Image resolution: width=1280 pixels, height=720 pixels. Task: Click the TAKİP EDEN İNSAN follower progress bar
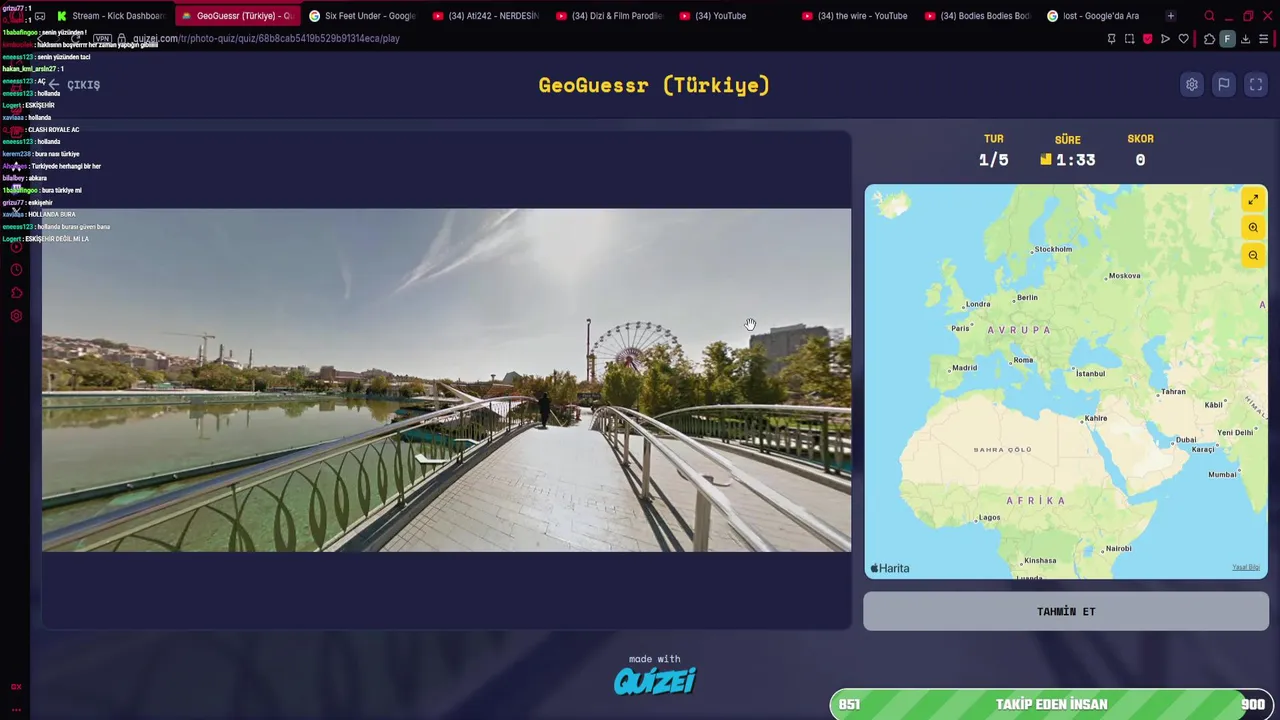(x=1052, y=704)
